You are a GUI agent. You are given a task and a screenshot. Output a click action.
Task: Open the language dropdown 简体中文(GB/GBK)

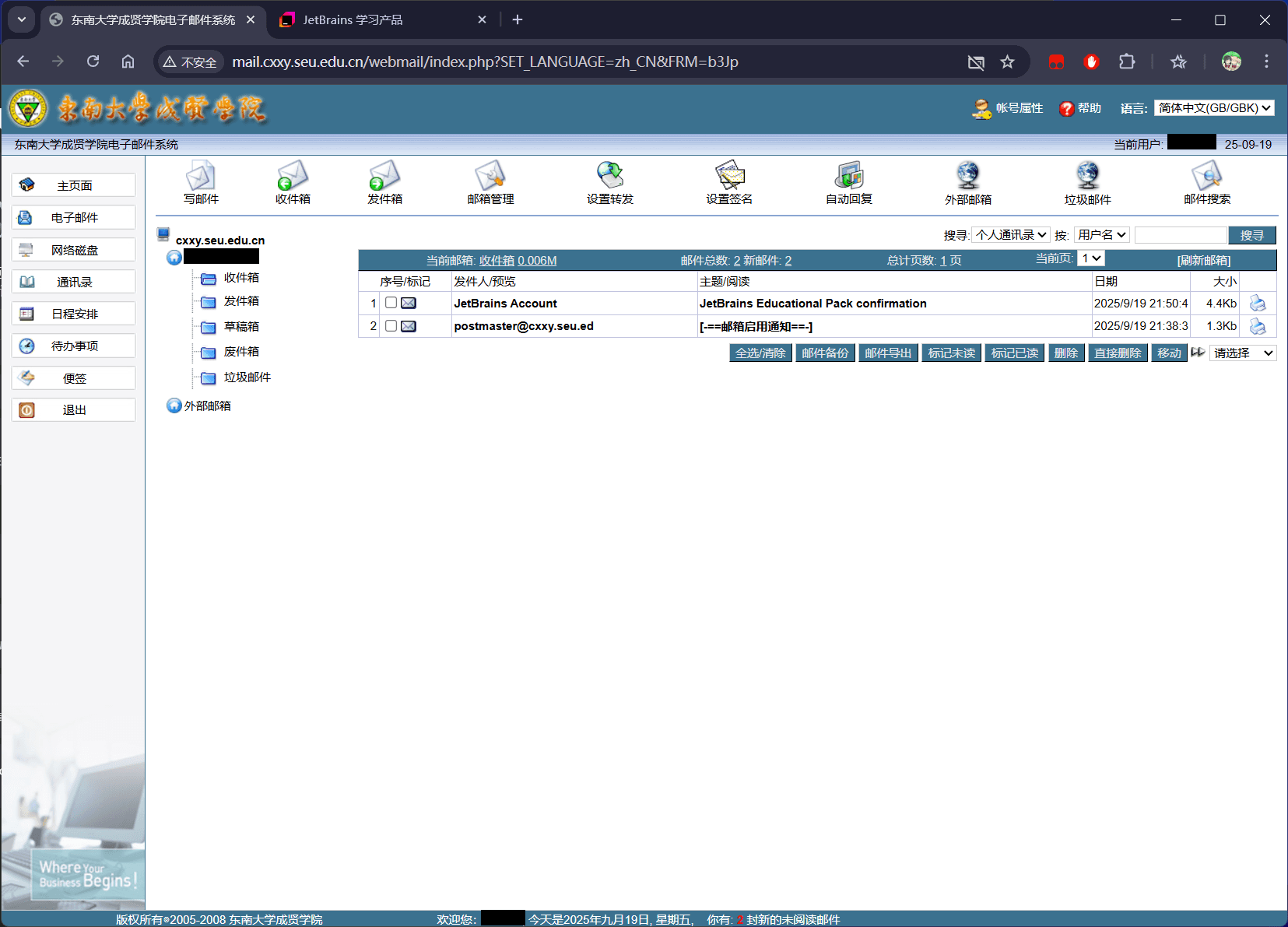point(1213,108)
